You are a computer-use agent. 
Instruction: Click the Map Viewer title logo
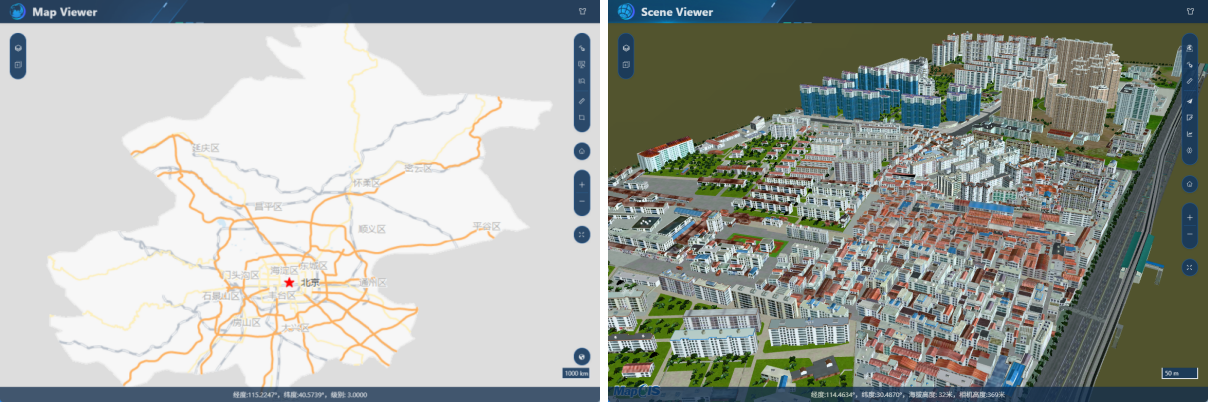(x=18, y=12)
